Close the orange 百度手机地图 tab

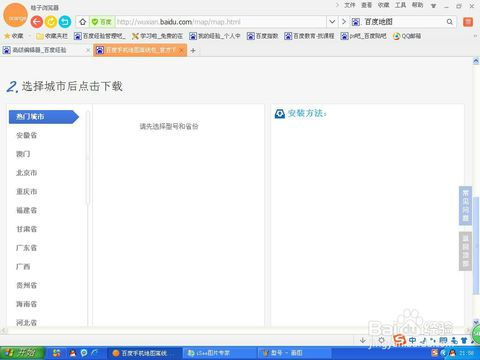pos(181,50)
